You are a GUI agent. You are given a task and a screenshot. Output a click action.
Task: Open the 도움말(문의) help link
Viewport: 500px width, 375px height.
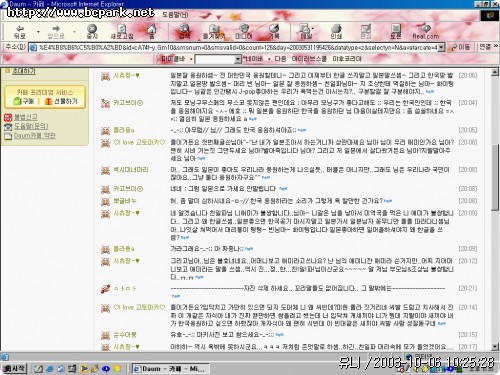pyautogui.click(x=31, y=126)
